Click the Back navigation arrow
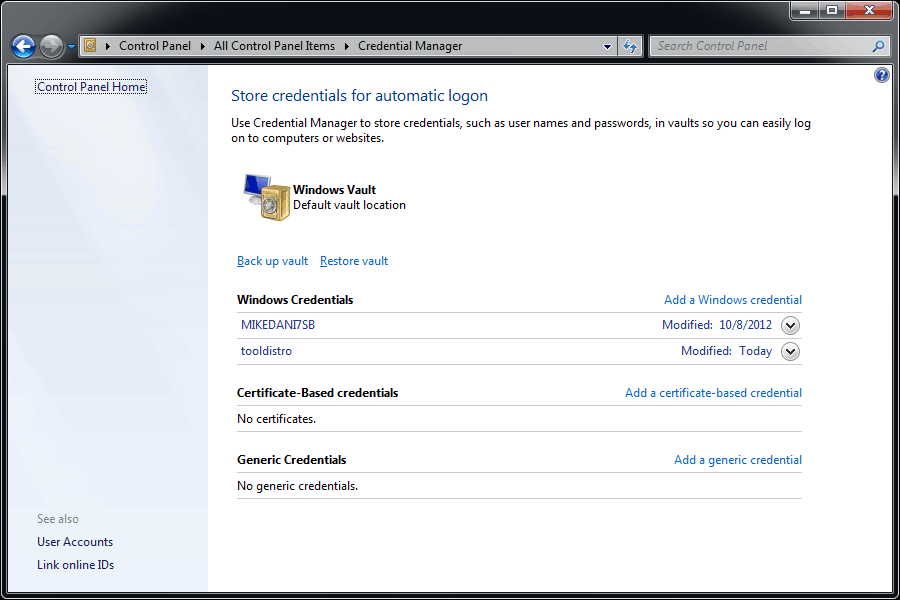This screenshot has height=600, width=900. 24,47
